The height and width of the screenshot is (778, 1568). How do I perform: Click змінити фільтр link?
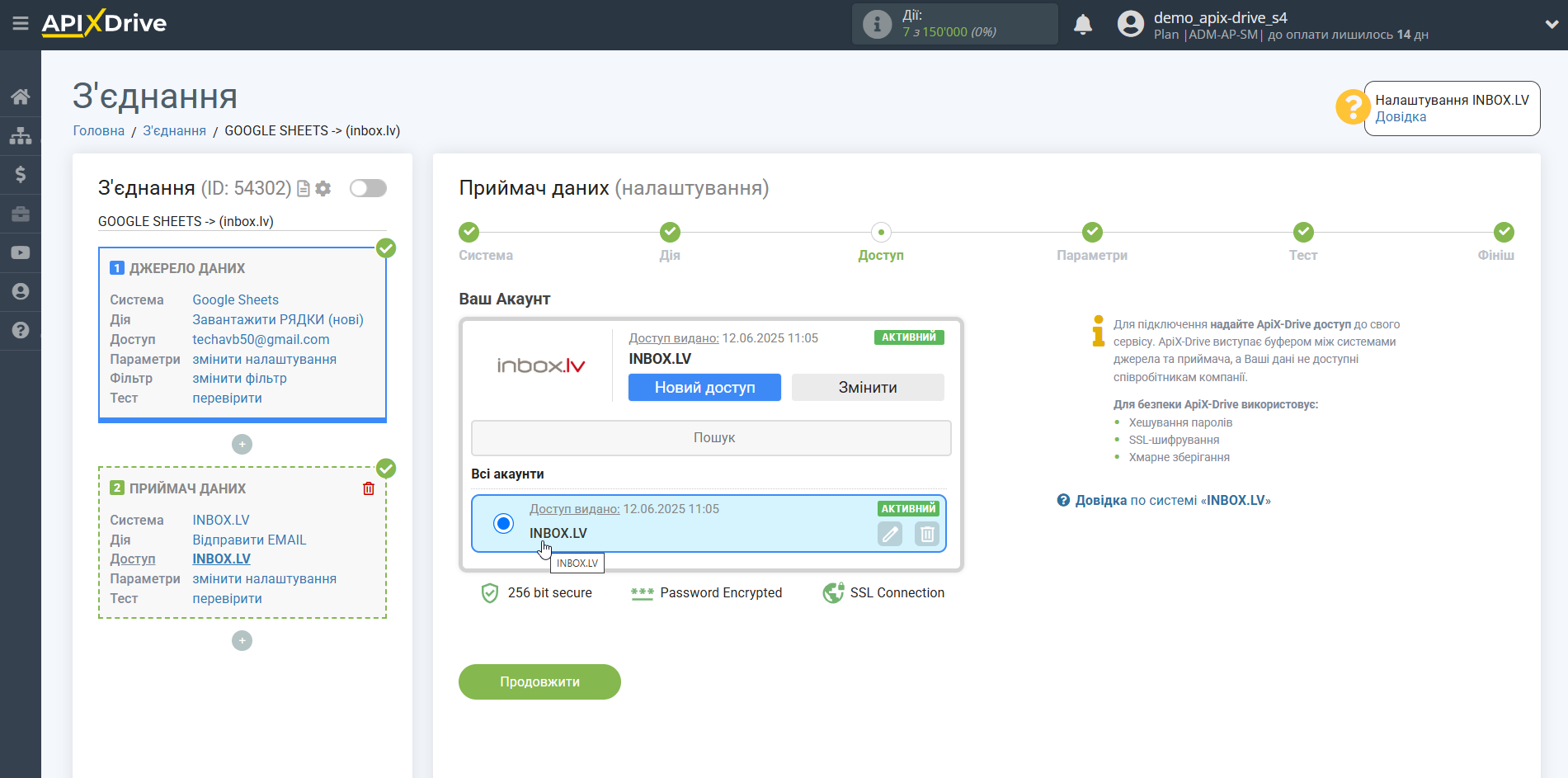(239, 378)
